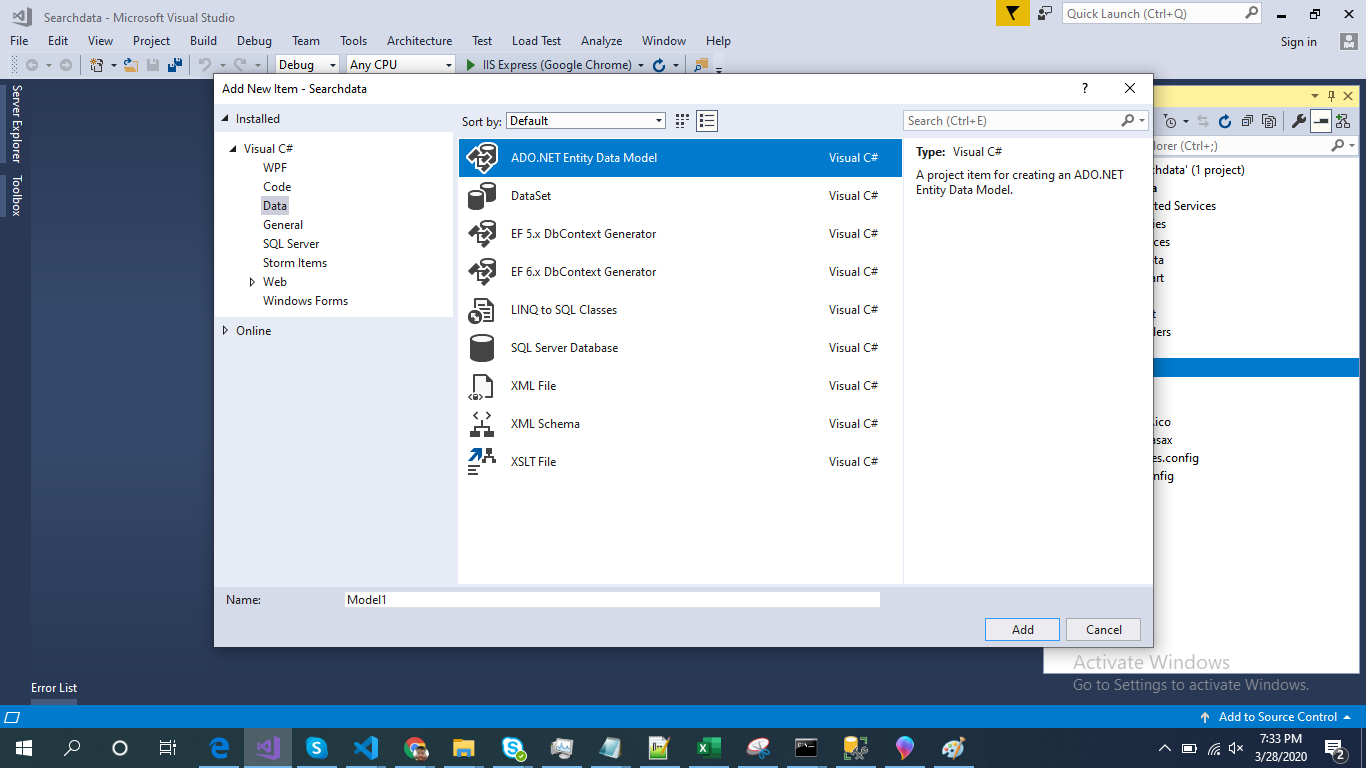
Task: Select the SQL Server category
Action: tap(291, 244)
